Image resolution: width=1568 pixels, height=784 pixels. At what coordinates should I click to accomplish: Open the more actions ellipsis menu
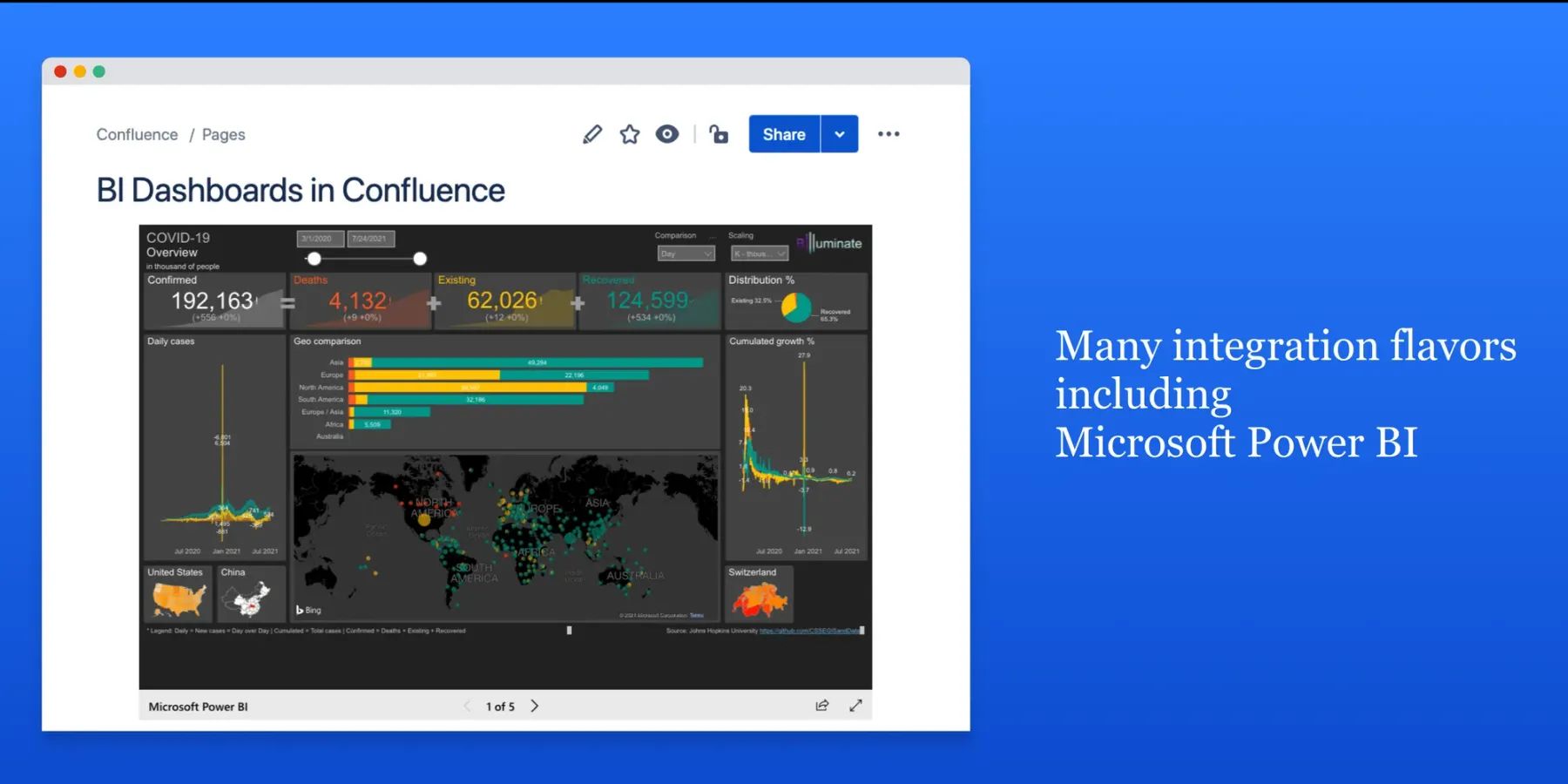tap(889, 133)
